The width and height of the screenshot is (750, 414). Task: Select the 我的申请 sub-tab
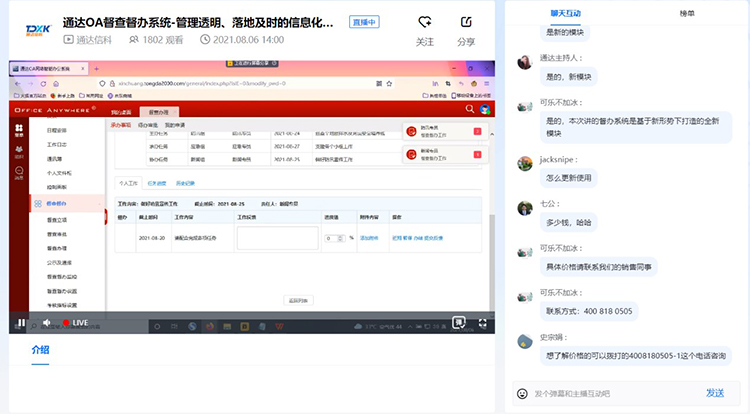[175, 125]
